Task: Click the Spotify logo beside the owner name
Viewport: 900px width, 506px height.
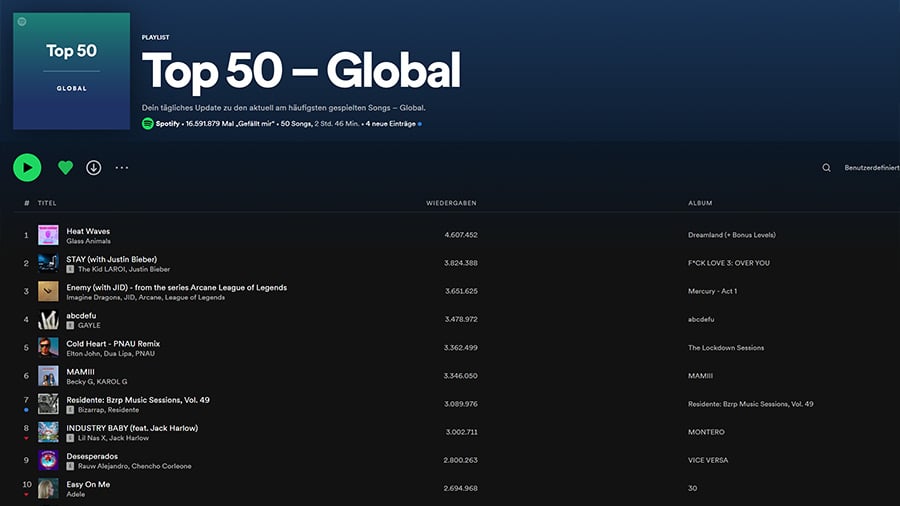Action: pos(148,123)
